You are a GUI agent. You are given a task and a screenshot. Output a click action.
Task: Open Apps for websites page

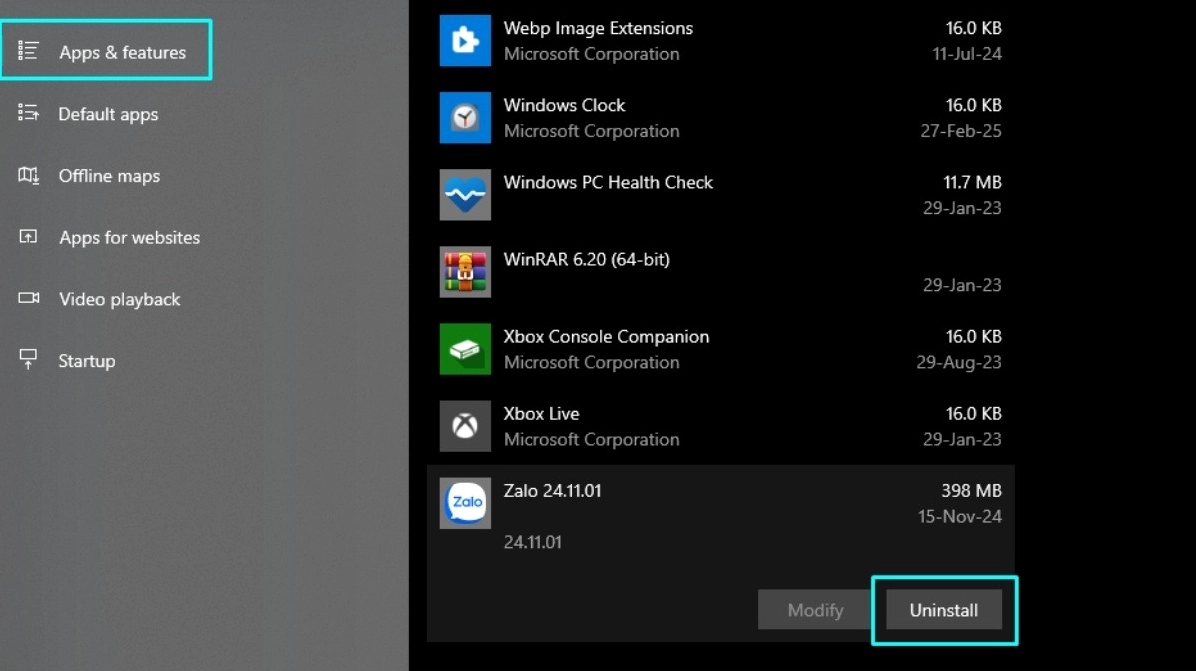(129, 237)
